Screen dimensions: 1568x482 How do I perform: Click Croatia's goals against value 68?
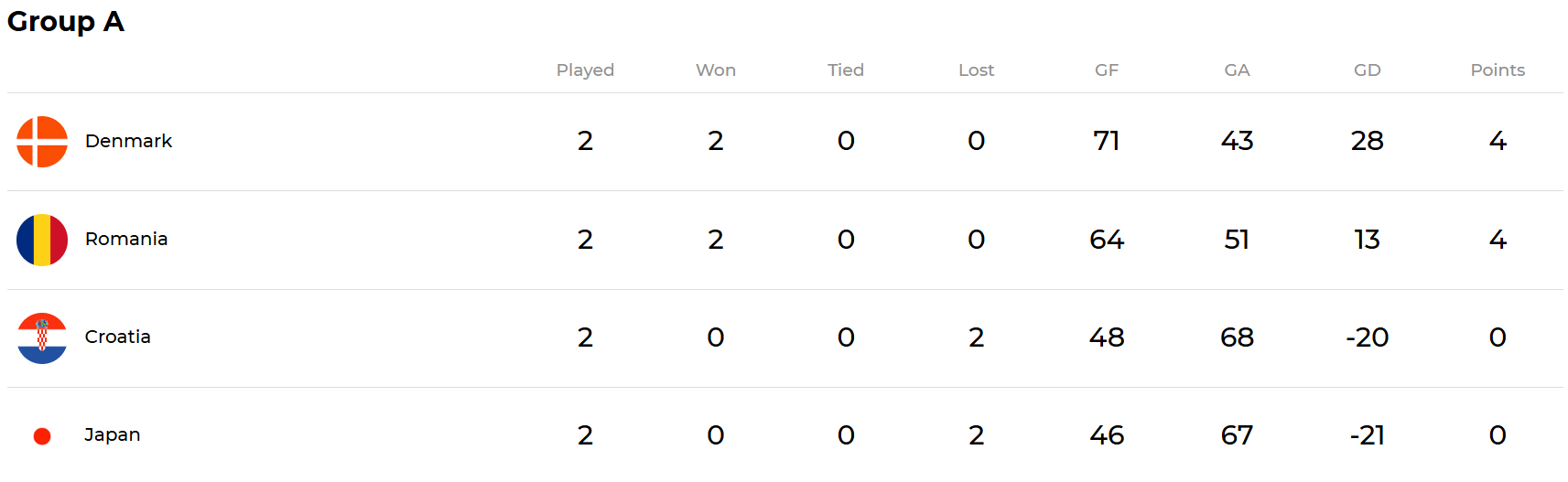(1237, 337)
